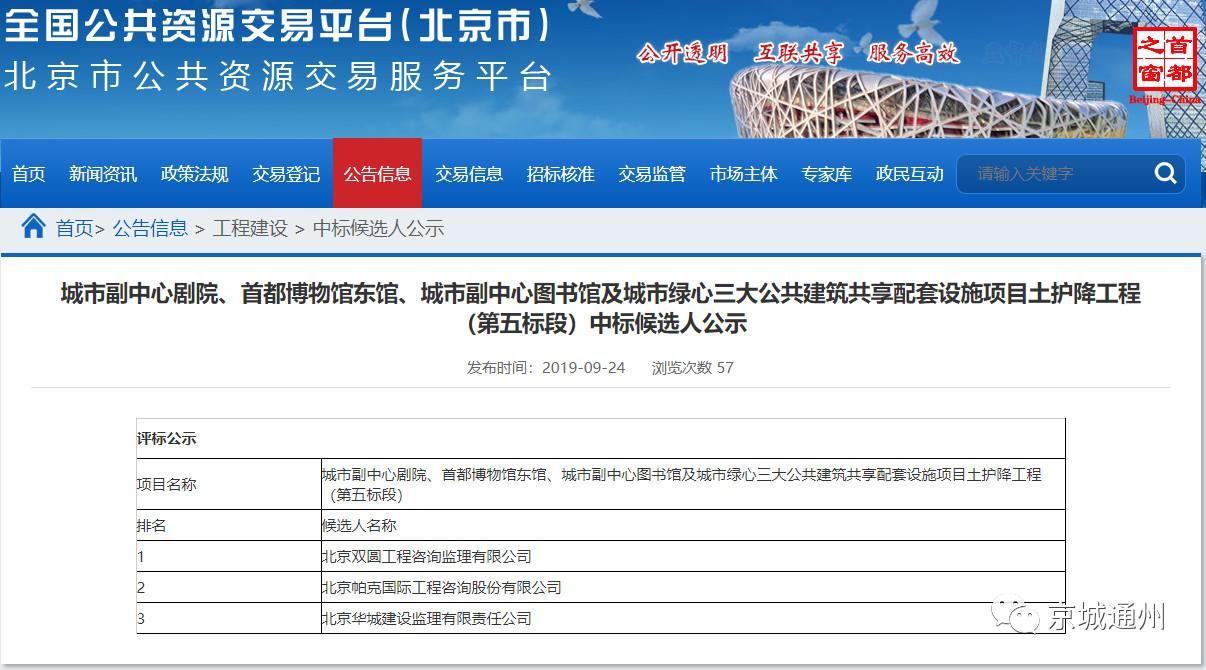This screenshot has height=670, width=1206.
Task: Click the project name value cell
Action: [693, 484]
